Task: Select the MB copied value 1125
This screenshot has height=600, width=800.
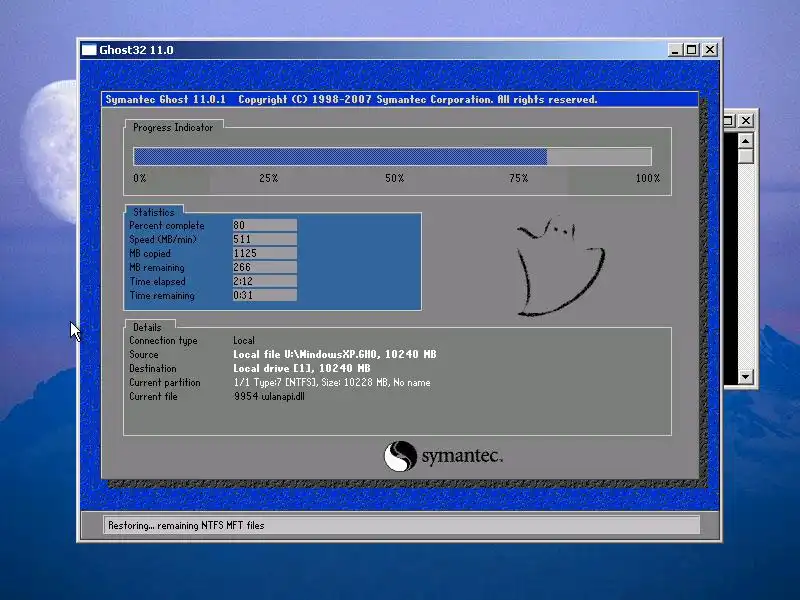Action: [x=264, y=253]
